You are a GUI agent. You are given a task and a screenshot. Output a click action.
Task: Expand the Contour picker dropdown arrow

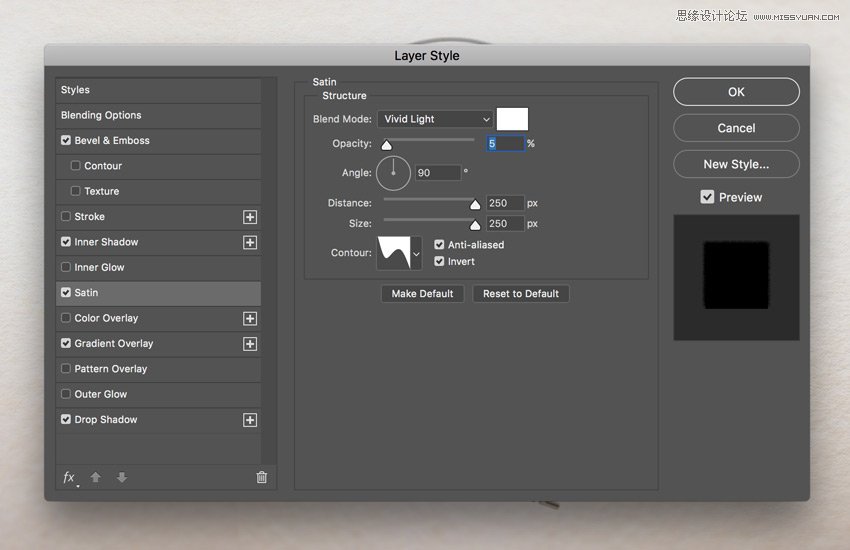[416, 254]
